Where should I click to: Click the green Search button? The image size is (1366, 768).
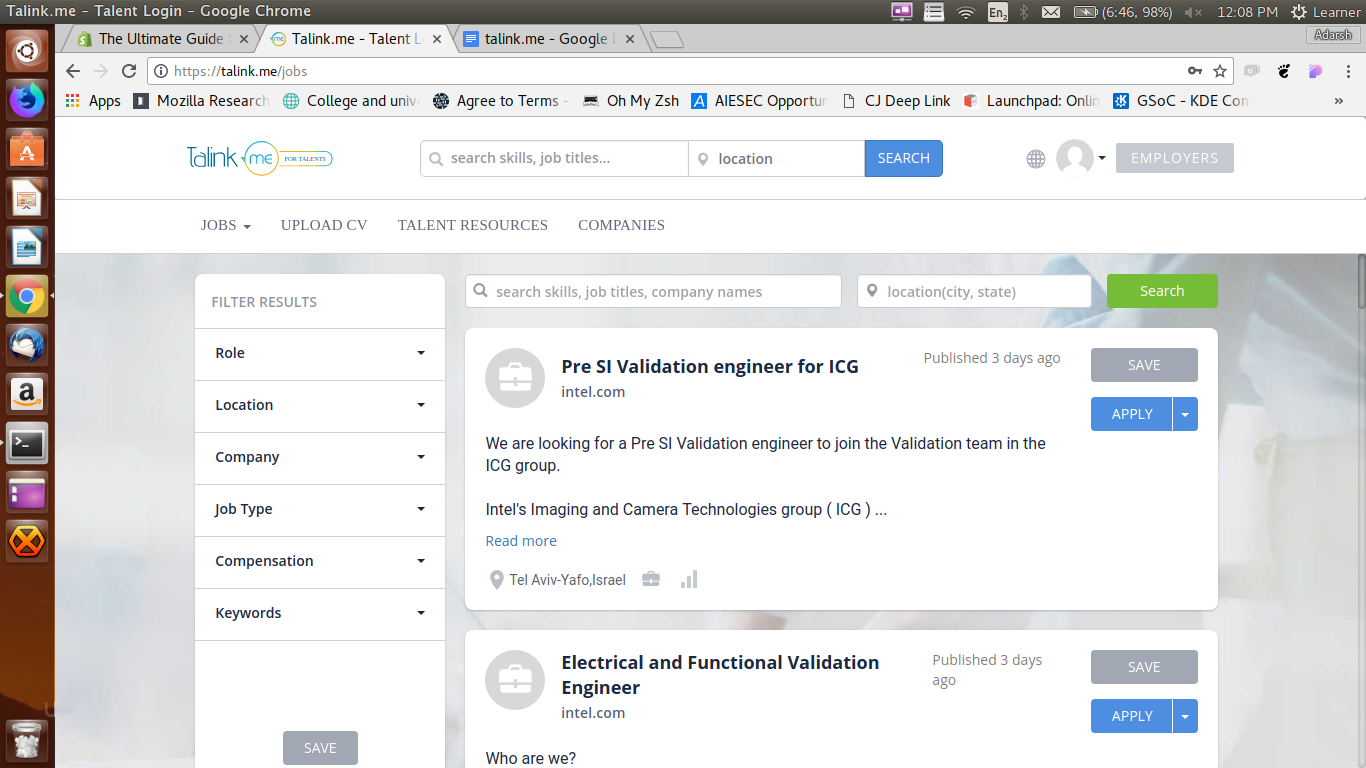[x=1162, y=291]
